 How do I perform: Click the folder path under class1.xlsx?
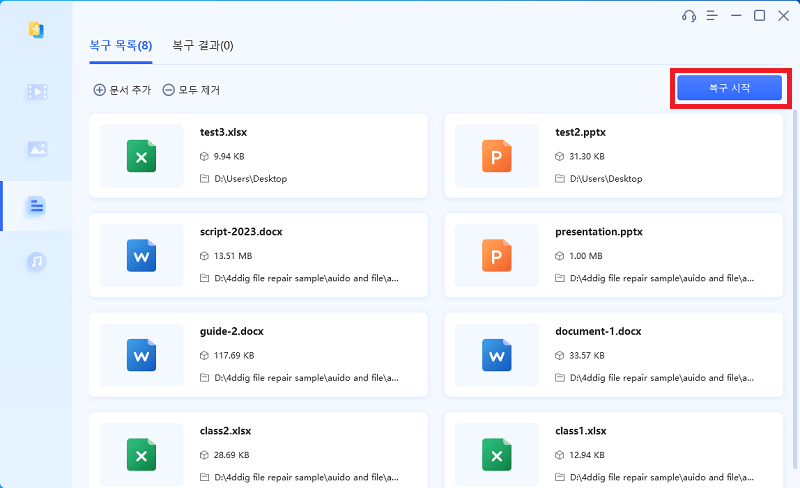(x=662, y=477)
